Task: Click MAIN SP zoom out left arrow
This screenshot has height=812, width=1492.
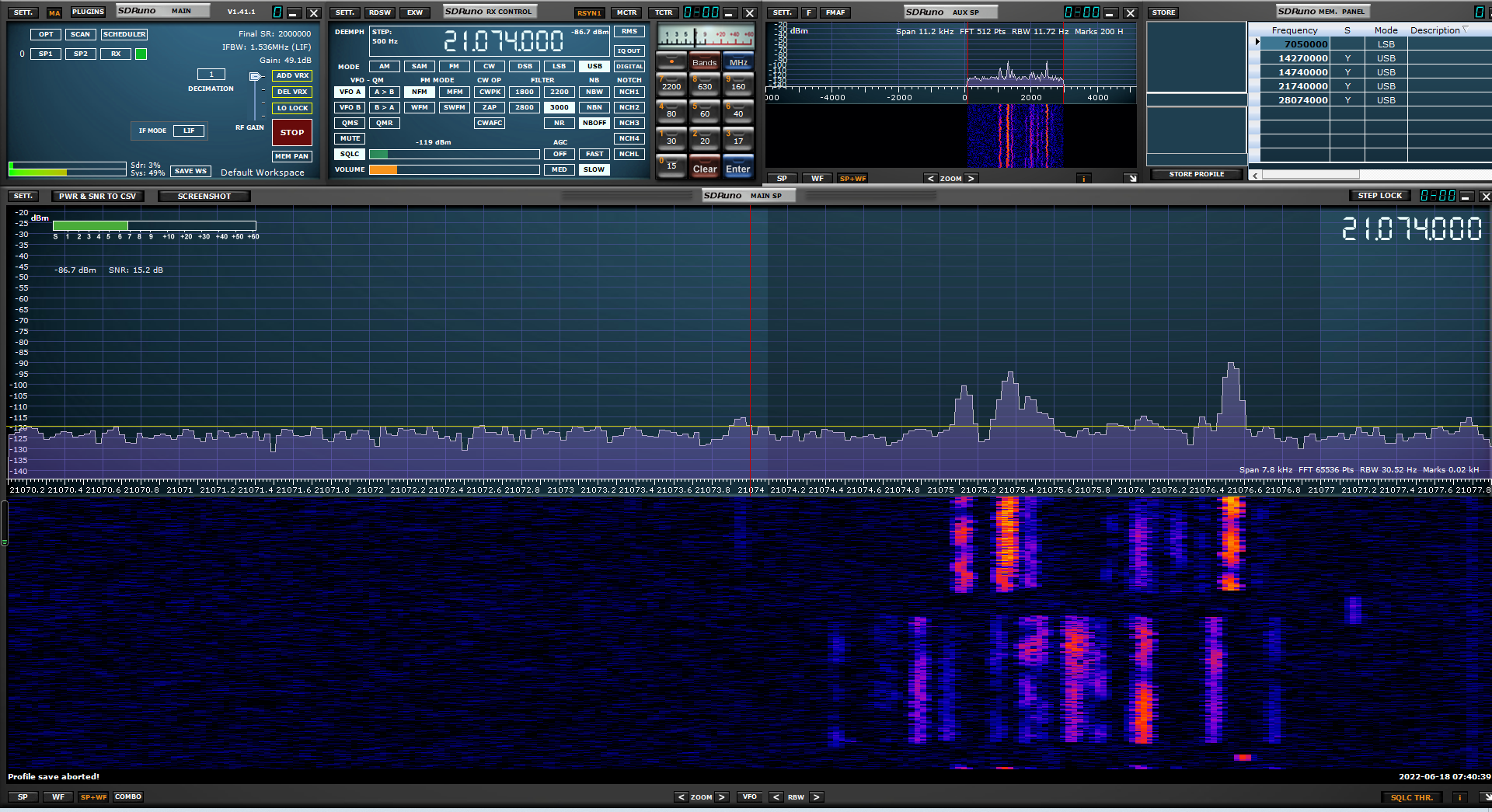Action: point(681,796)
